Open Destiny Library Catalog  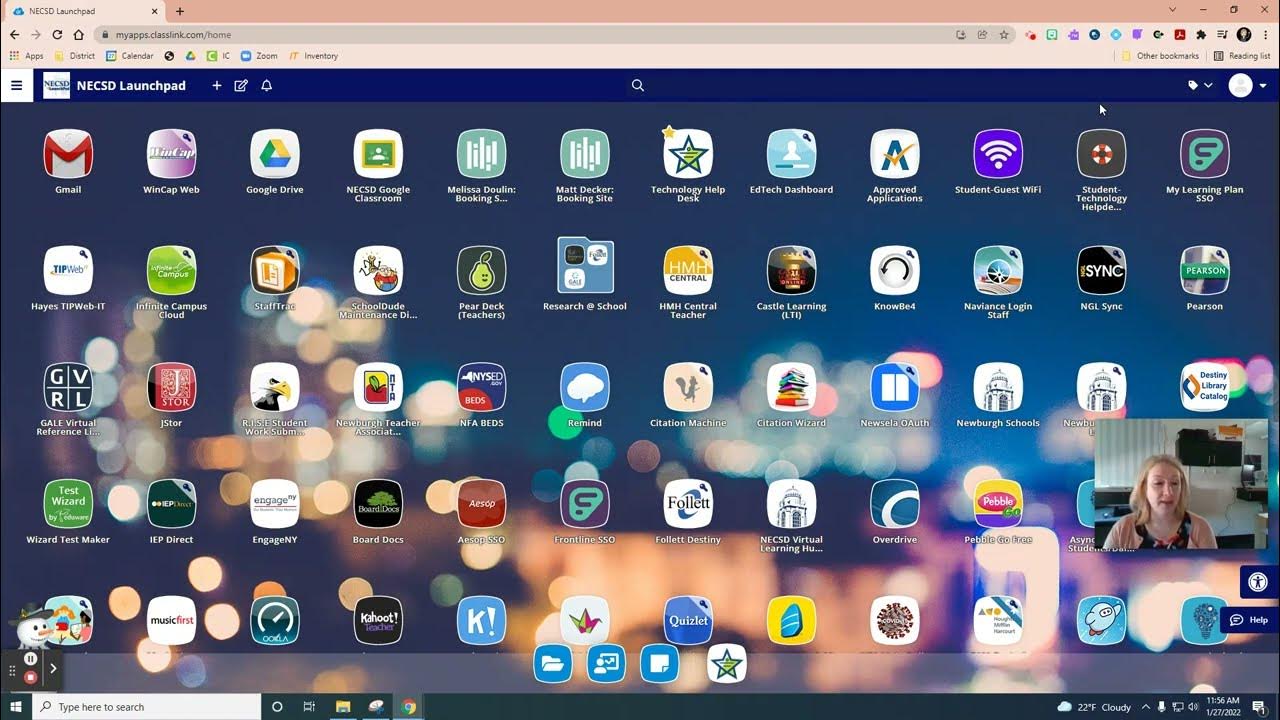point(1205,387)
